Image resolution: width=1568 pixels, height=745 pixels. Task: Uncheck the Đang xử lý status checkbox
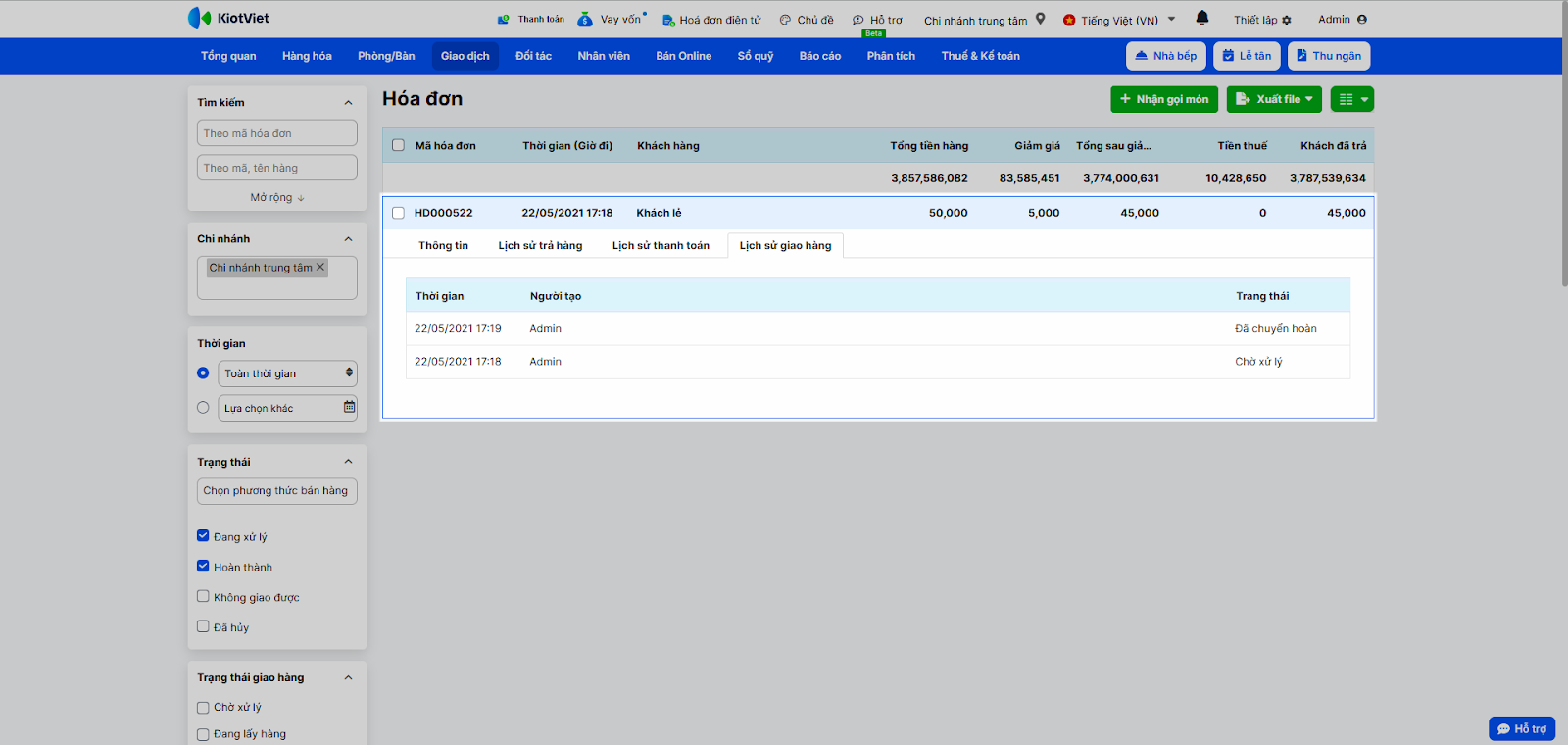(x=203, y=536)
